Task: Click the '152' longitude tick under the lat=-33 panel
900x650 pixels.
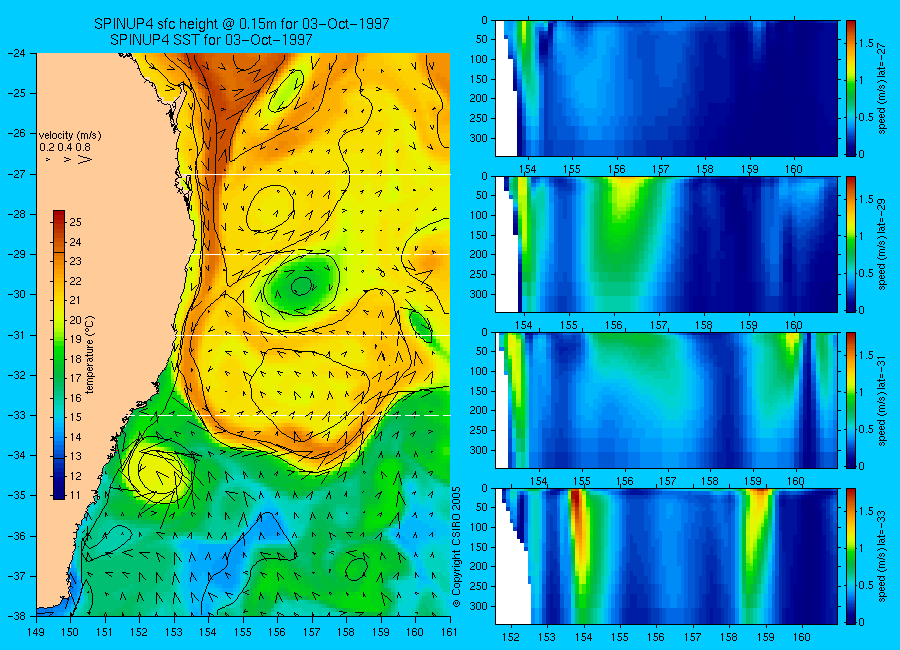Action: pyautogui.click(x=510, y=637)
